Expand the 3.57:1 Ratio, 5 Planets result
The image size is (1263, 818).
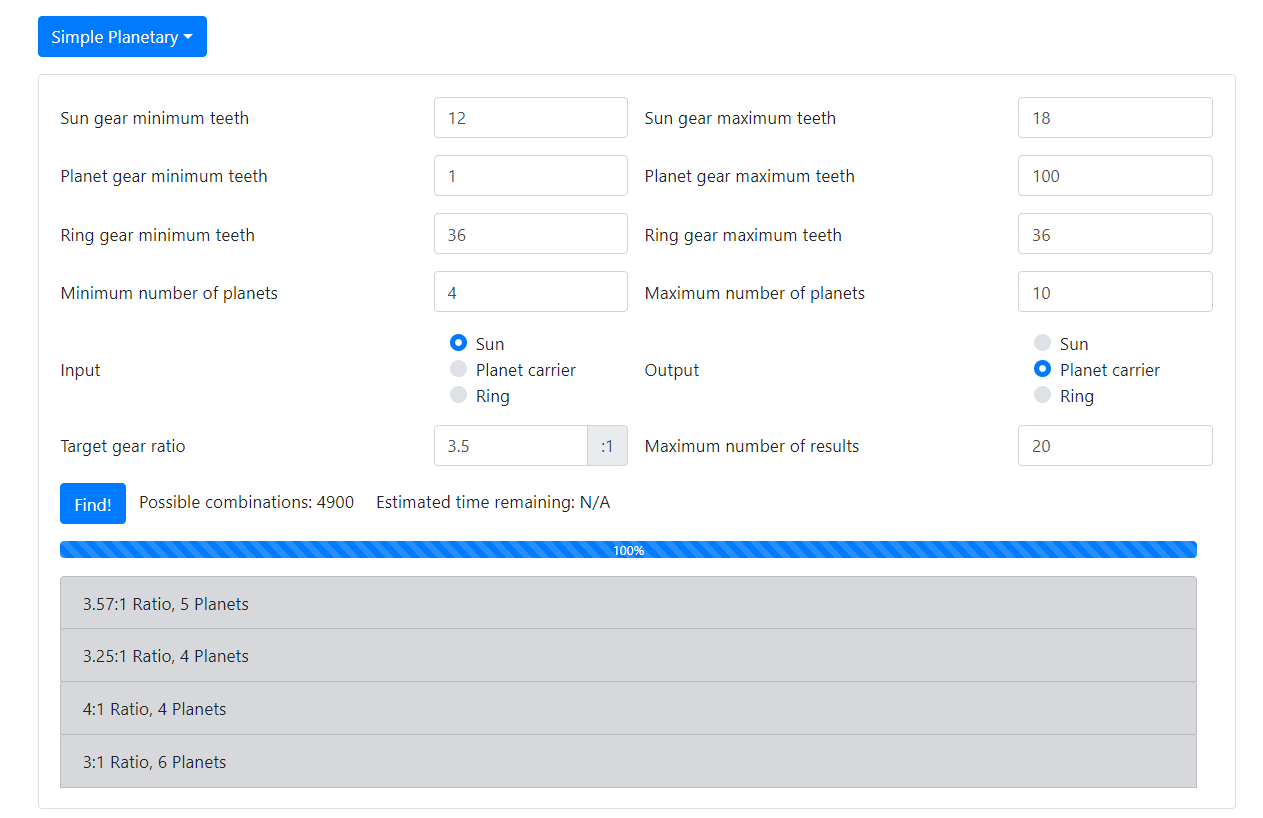click(628, 604)
